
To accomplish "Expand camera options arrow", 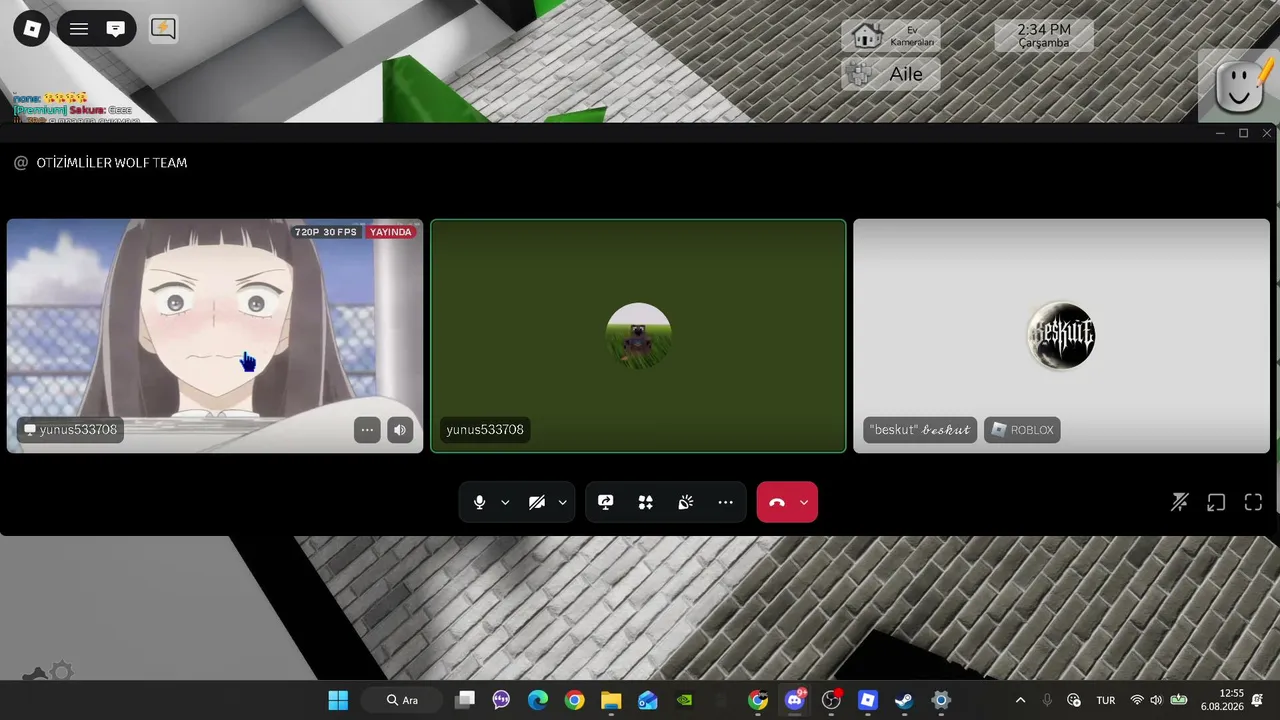I will tap(562, 502).
